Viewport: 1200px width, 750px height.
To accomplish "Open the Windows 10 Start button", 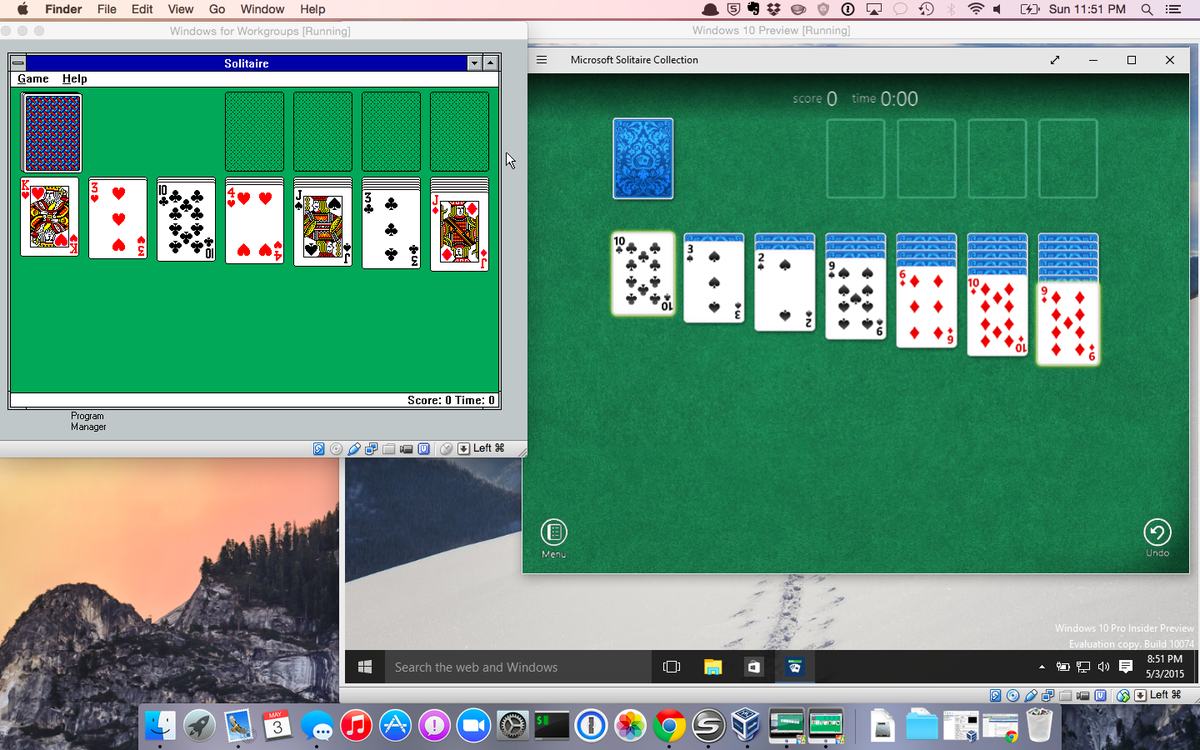I will point(365,667).
